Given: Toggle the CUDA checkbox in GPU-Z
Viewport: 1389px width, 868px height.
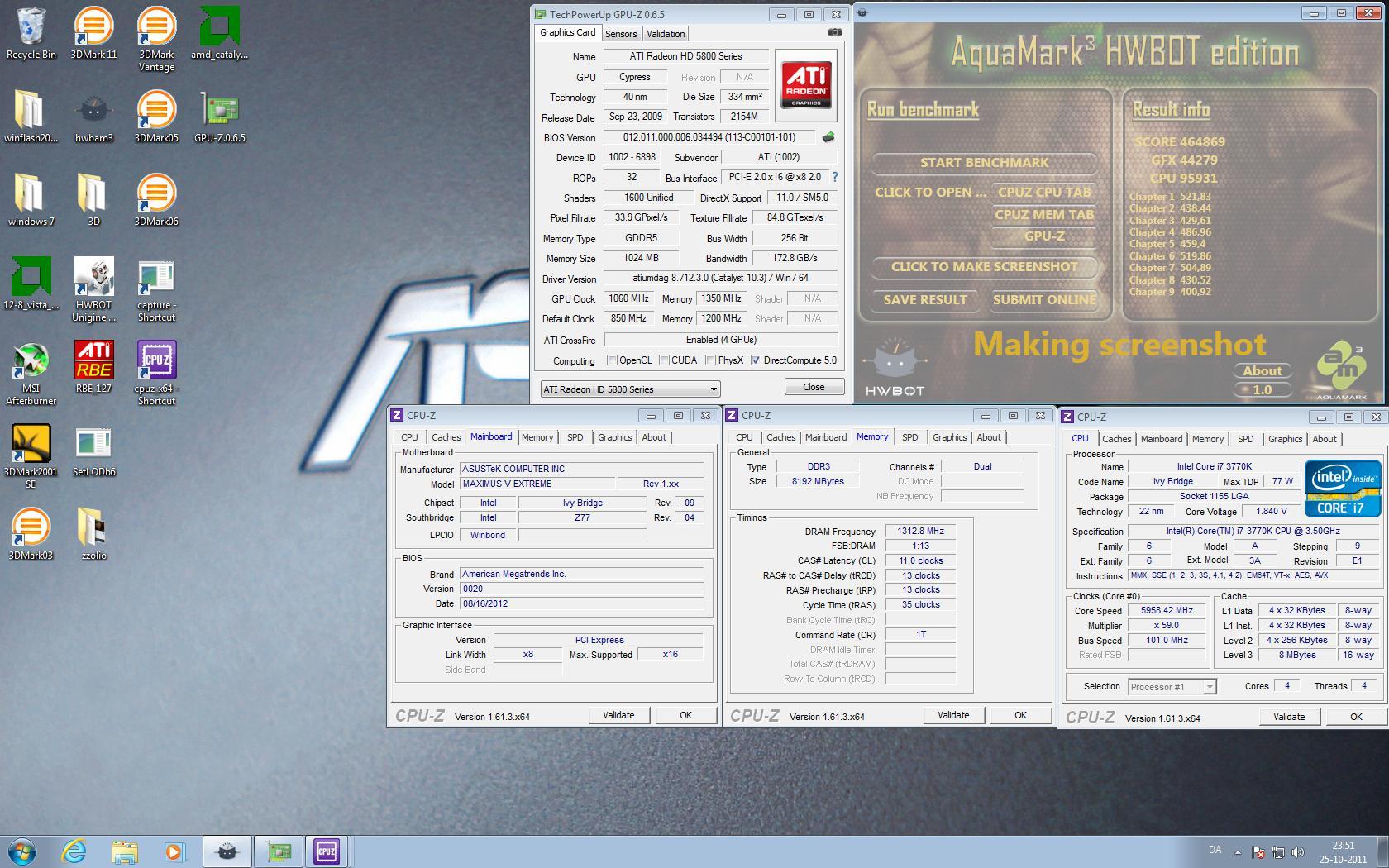Looking at the screenshot, I should tap(664, 360).
